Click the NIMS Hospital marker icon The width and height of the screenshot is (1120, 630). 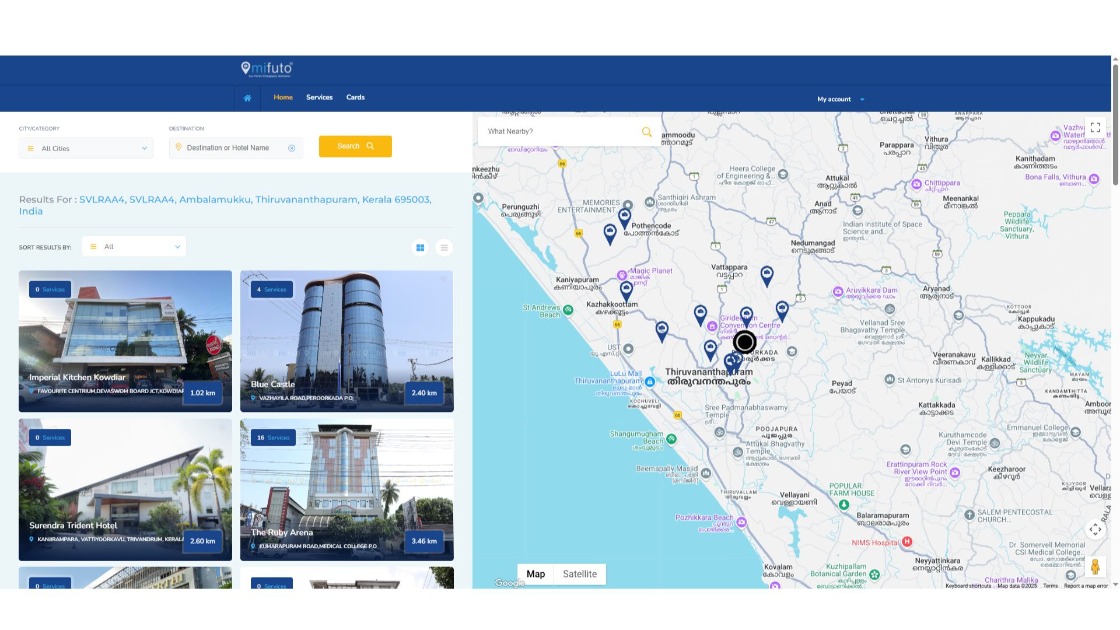[x=907, y=542]
